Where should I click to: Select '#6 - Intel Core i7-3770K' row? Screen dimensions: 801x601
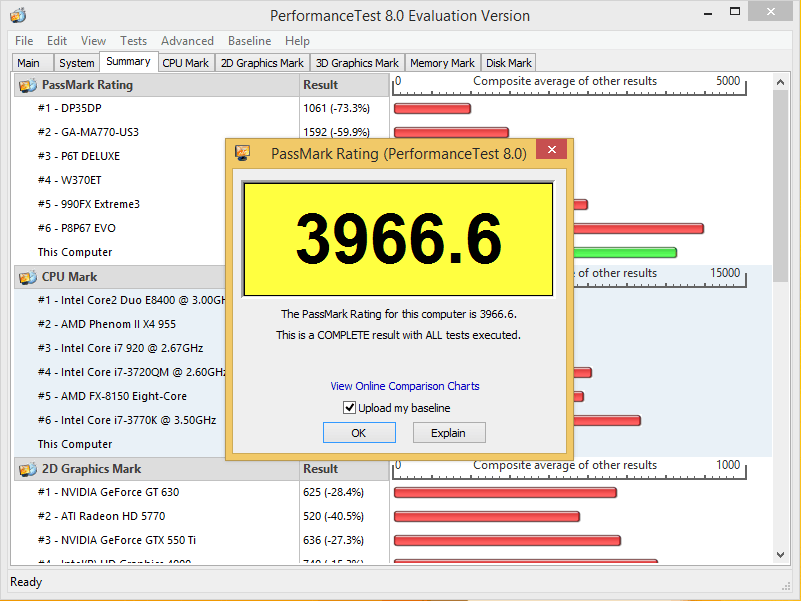click(127, 421)
